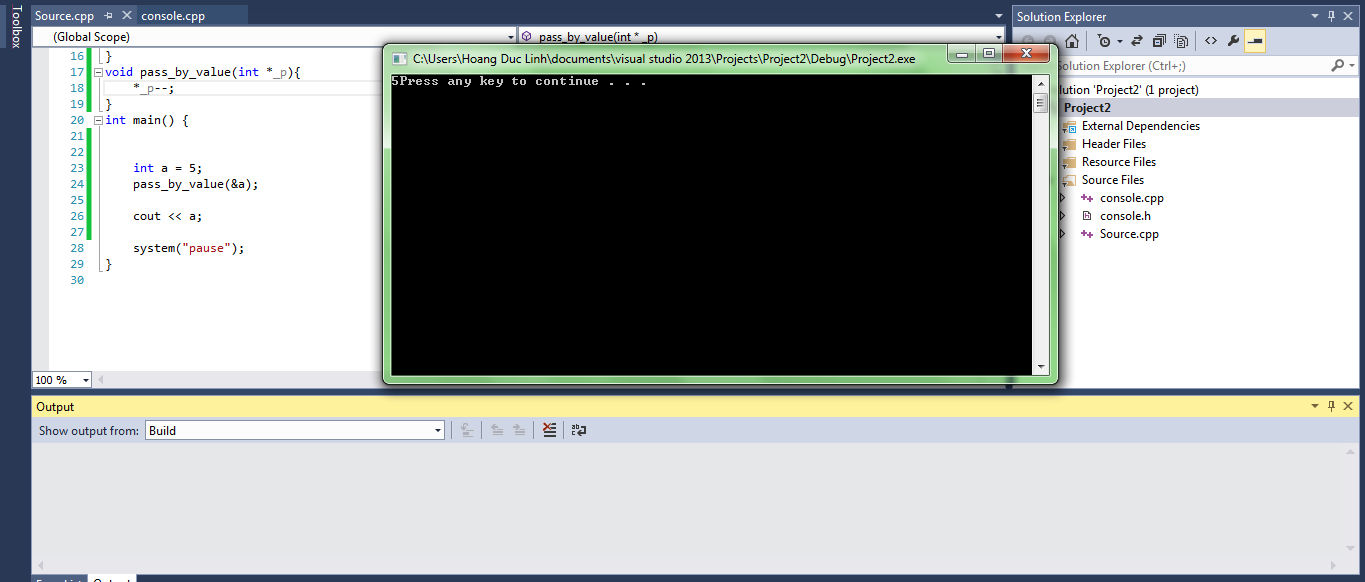Click the Sync with Active Document icon
This screenshot has width=1365, height=582.
tap(1138, 41)
